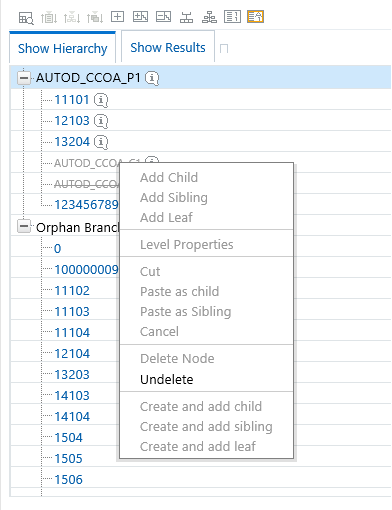
Task: Open info bubble beside node 12103
Action: click(101, 121)
